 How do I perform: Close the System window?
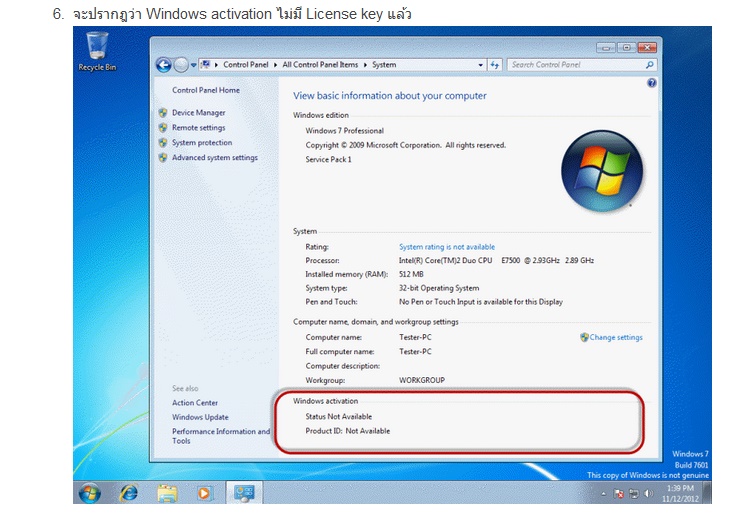coord(647,47)
